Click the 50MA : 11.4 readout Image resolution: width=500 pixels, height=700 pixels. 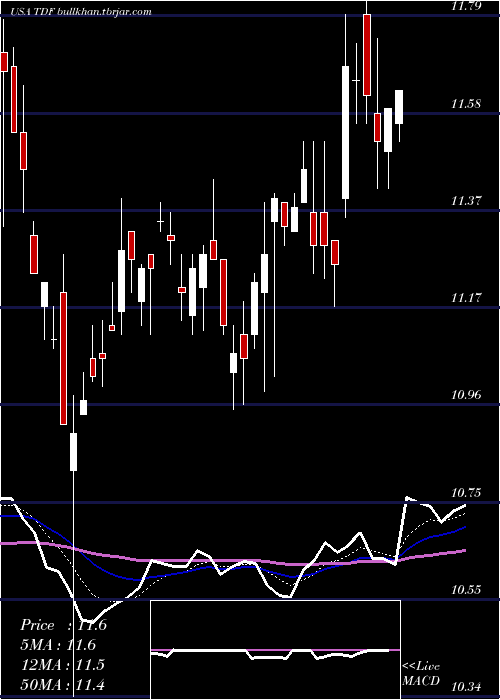[63, 684]
